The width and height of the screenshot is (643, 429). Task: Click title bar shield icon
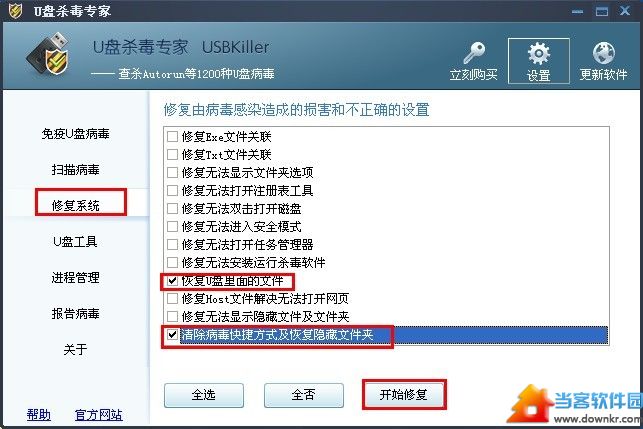point(15,10)
